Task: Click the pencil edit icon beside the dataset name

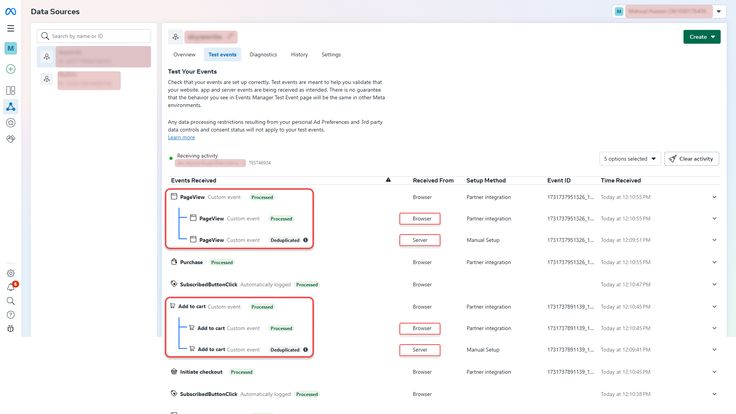Action: point(230,37)
